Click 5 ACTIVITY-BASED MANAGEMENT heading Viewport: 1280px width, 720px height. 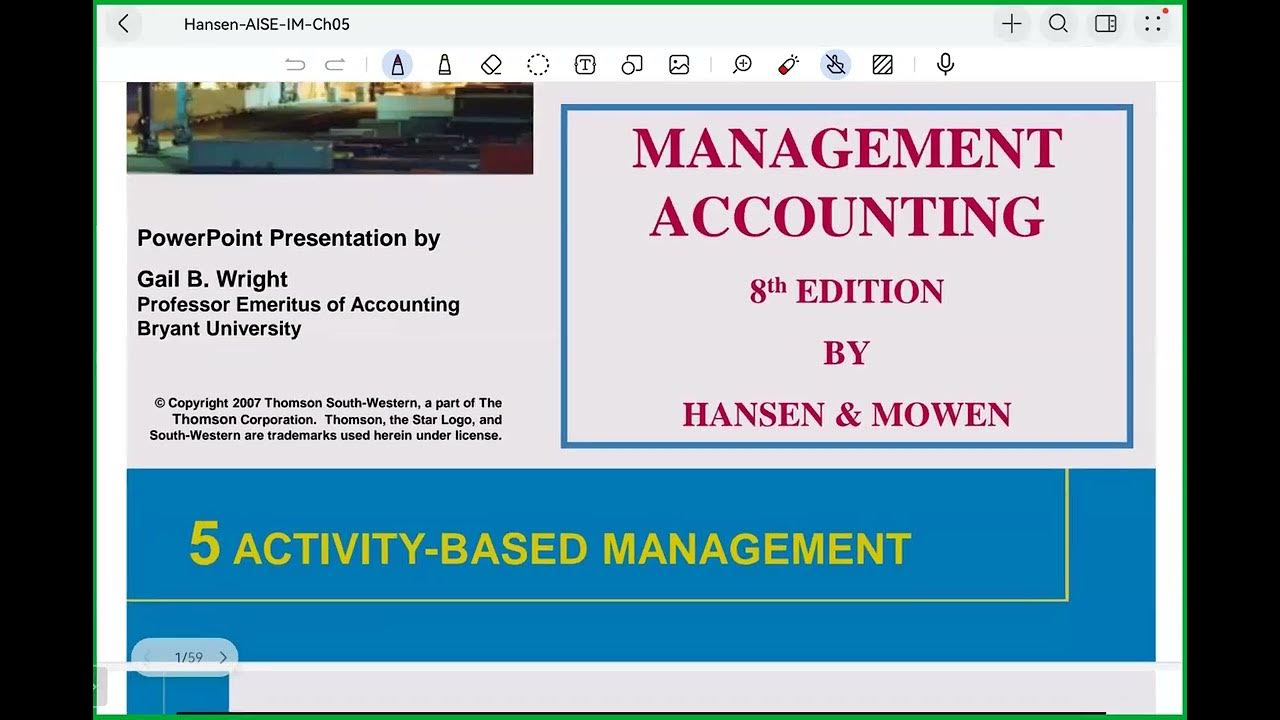549,546
